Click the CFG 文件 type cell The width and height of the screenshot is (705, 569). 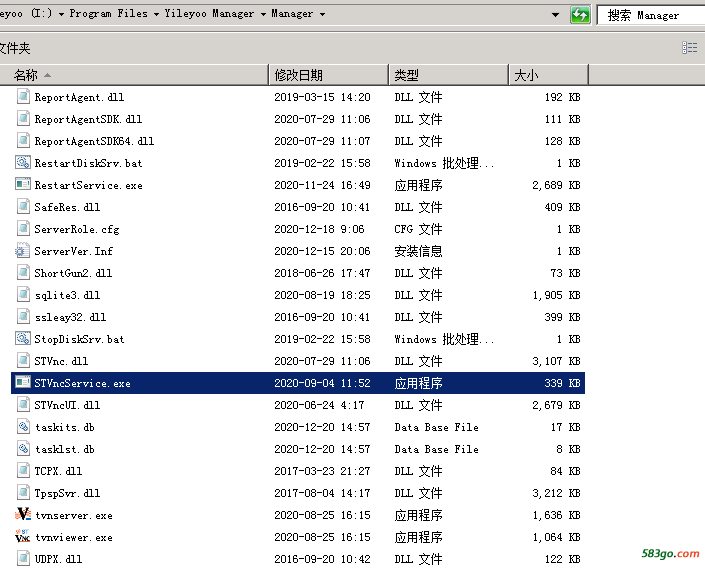pyautogui.click(x=418, y=229)
